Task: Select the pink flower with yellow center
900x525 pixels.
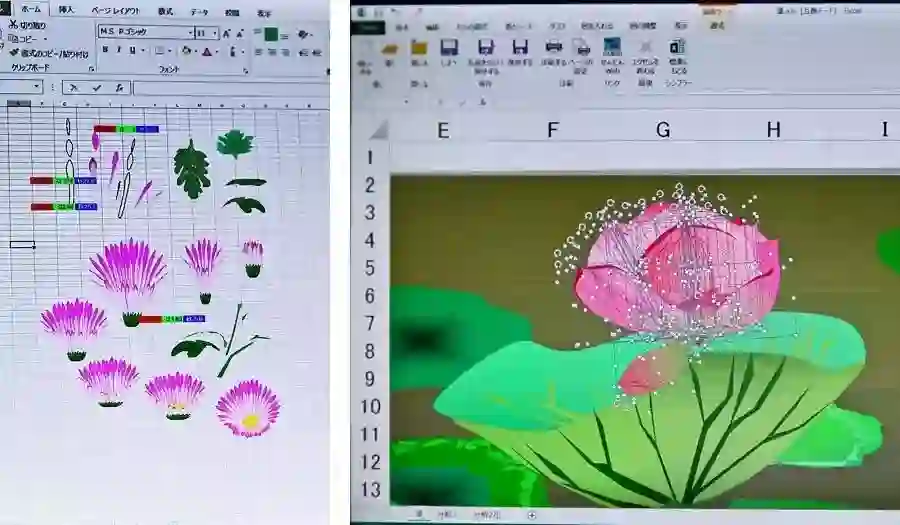Action: (x=248, y=409)
